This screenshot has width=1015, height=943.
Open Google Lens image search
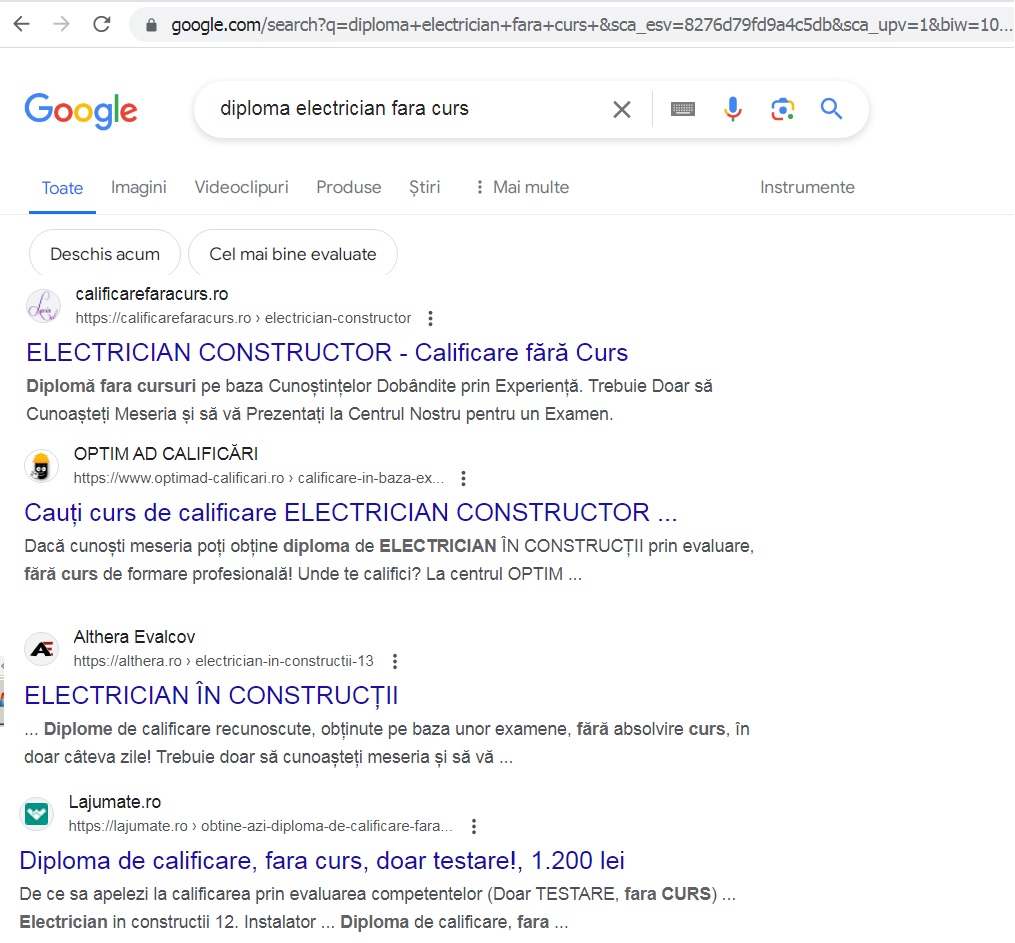(x=783, y=109)
